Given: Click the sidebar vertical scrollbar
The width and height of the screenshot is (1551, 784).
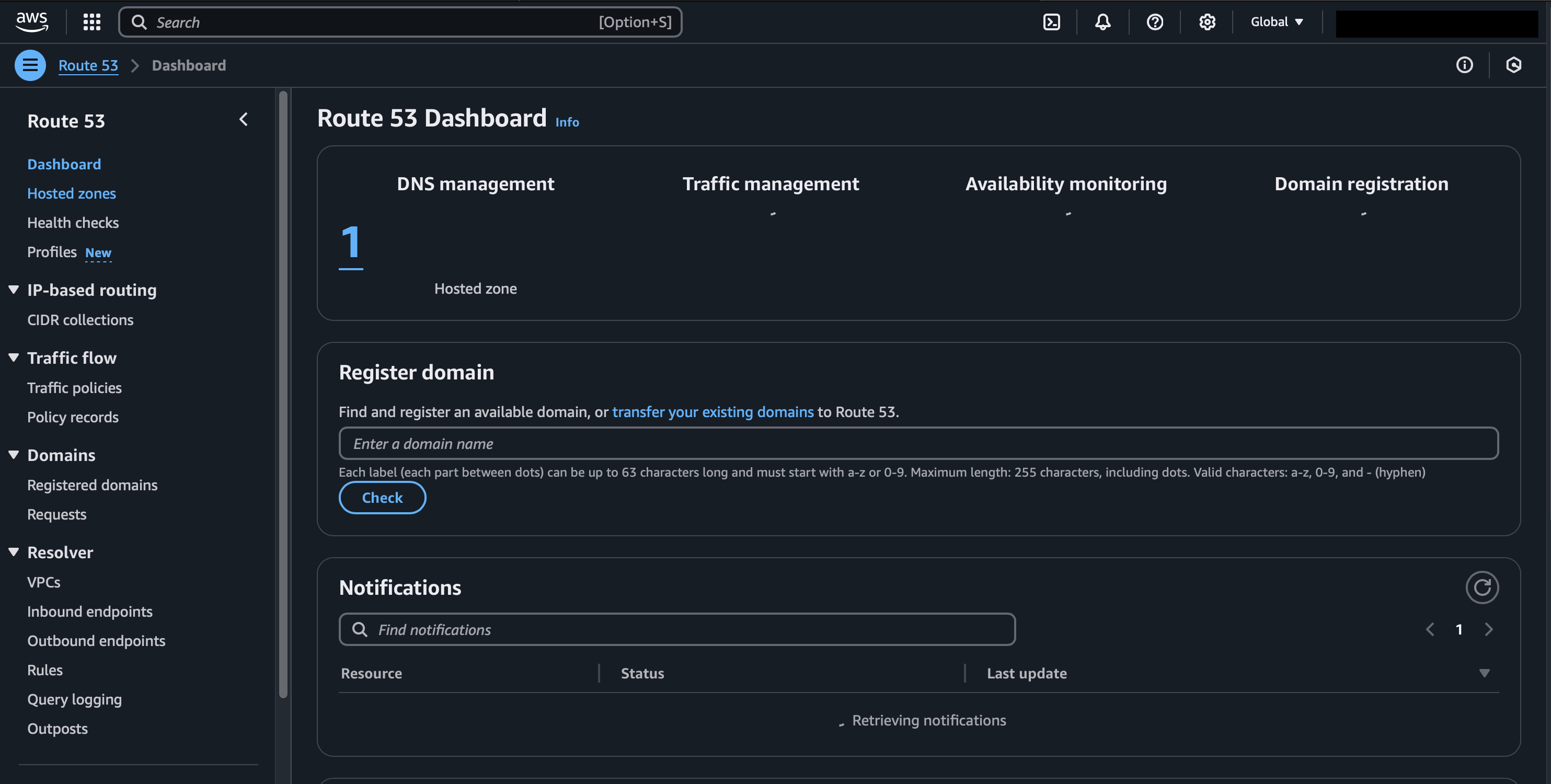Looking at the screenshot, I should 283,395.
